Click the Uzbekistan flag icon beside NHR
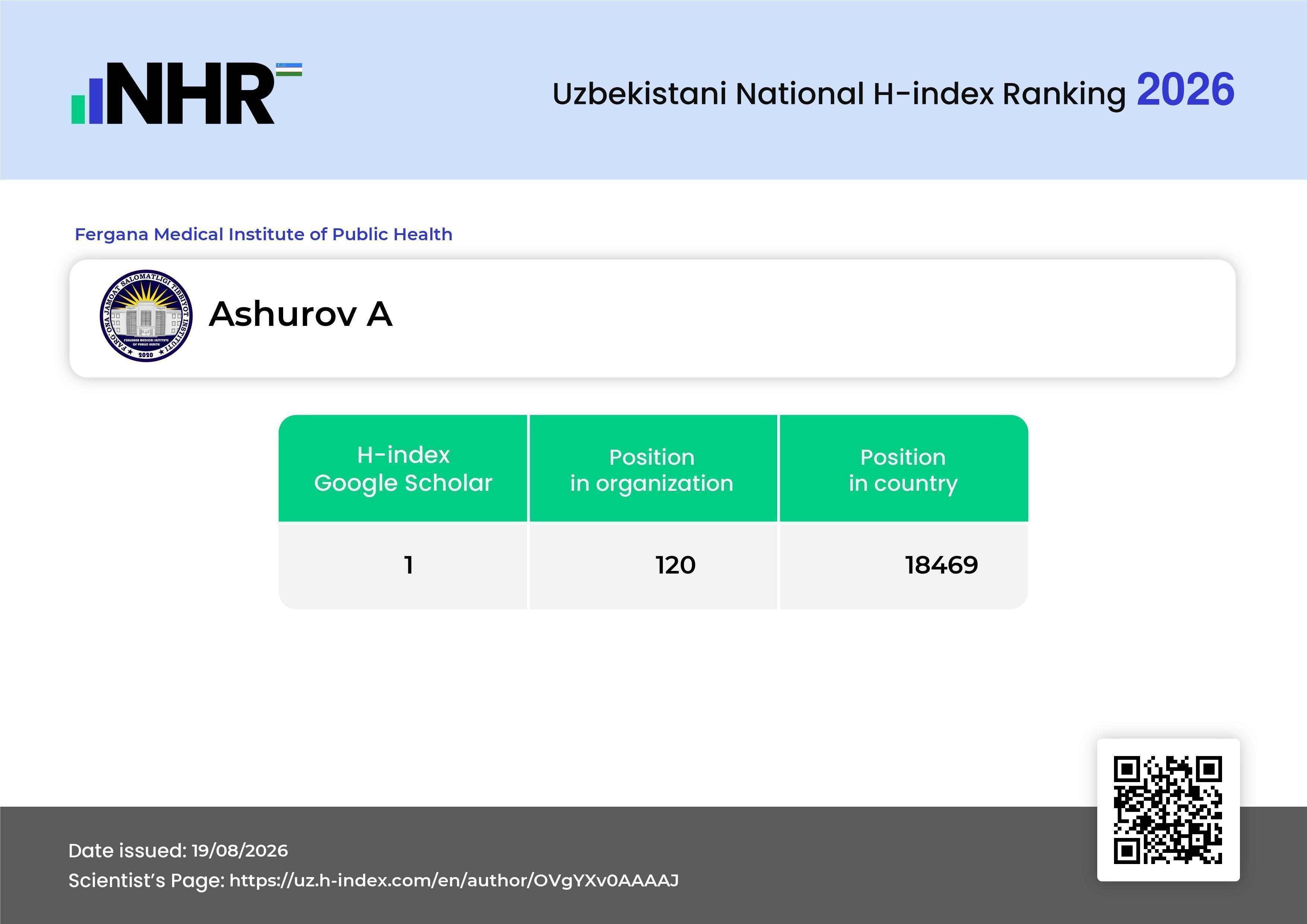 (289, 69)
